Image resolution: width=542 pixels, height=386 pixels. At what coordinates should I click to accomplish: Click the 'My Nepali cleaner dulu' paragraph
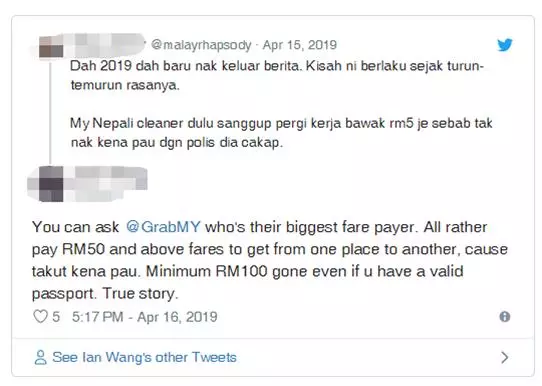[281, 133]
